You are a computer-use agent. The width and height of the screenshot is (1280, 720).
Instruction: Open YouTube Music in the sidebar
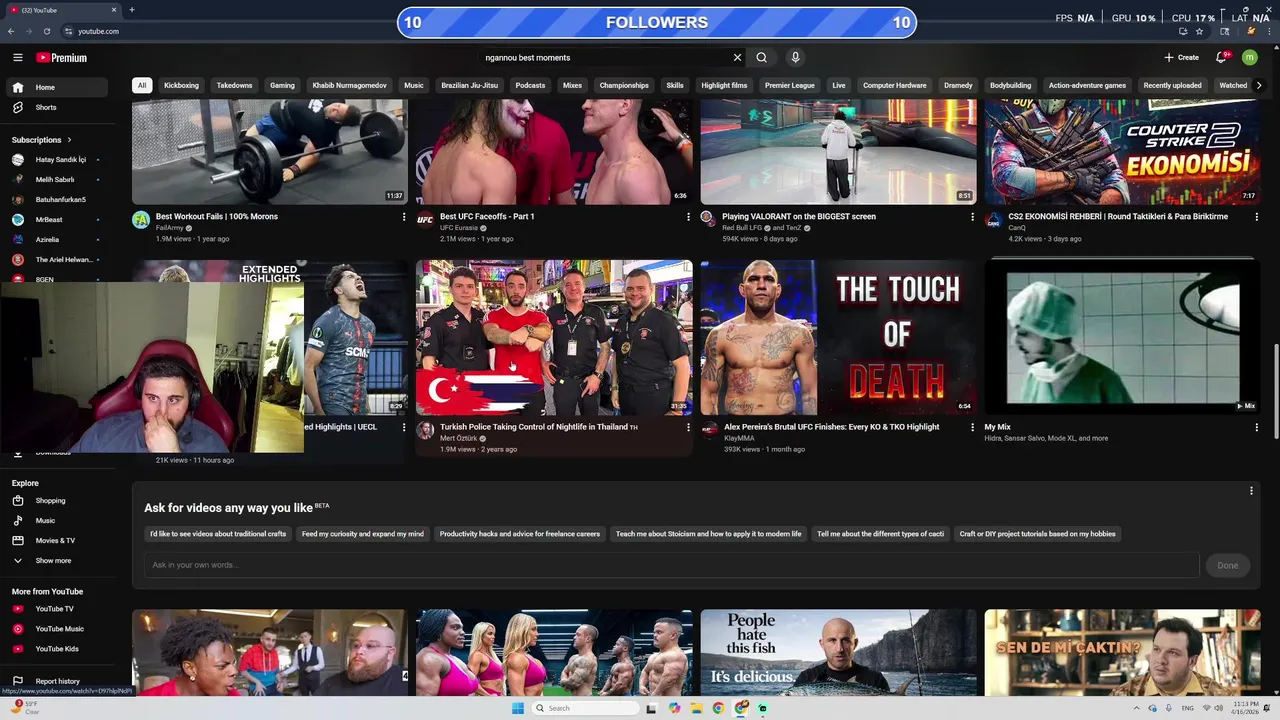(x=58, y=629)
